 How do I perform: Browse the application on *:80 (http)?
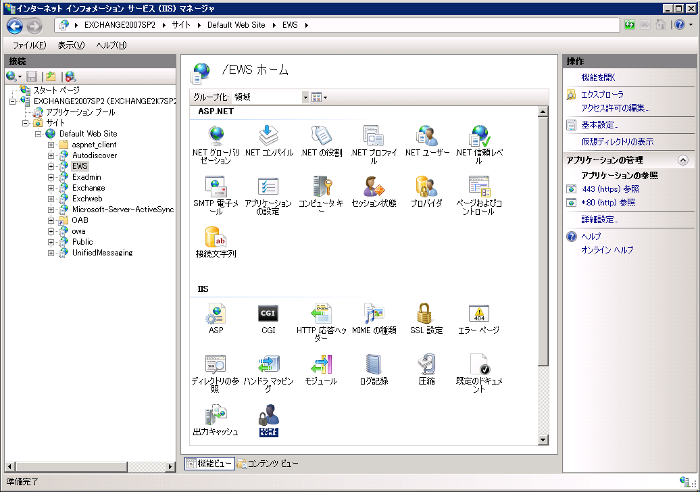click(608, 202)
